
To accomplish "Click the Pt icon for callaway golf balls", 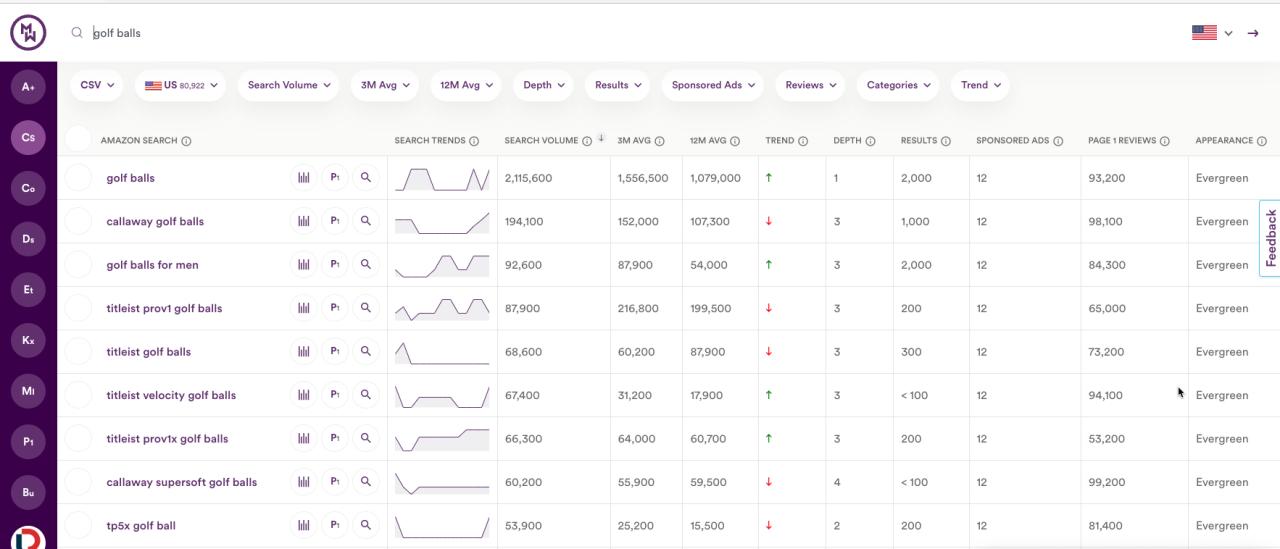I will (335, 221).
